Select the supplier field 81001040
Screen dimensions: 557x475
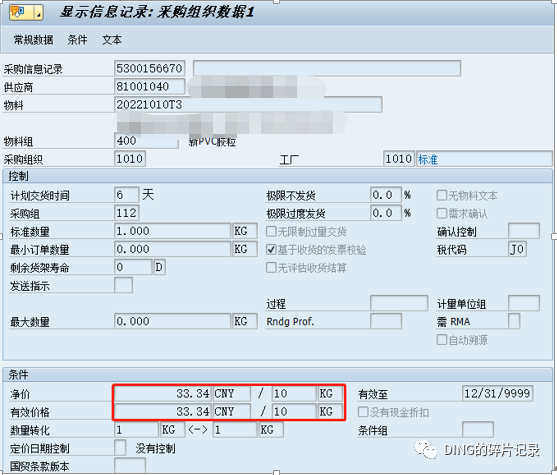tap(150, 86)
